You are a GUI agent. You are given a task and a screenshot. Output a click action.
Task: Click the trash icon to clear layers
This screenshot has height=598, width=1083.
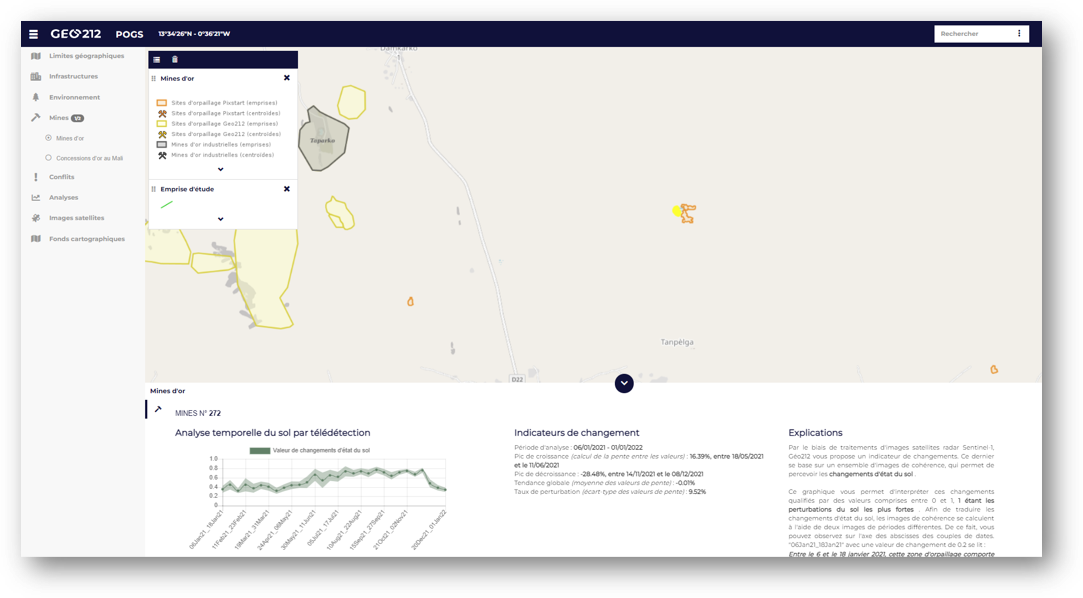(175, 60)
